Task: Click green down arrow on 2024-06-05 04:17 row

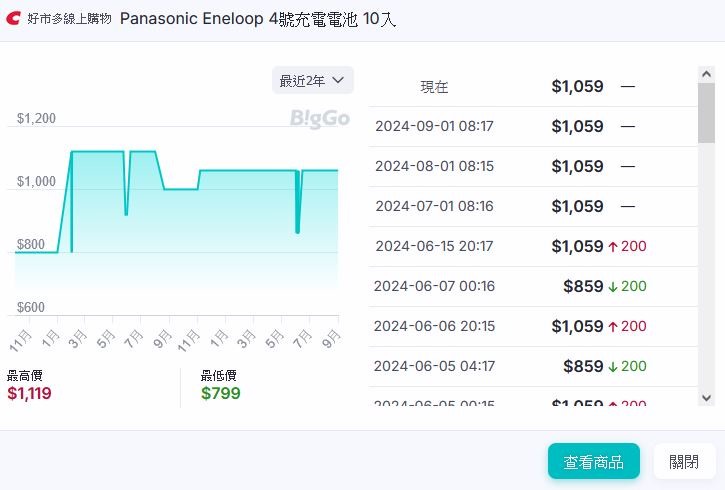Action: [613, 366]
